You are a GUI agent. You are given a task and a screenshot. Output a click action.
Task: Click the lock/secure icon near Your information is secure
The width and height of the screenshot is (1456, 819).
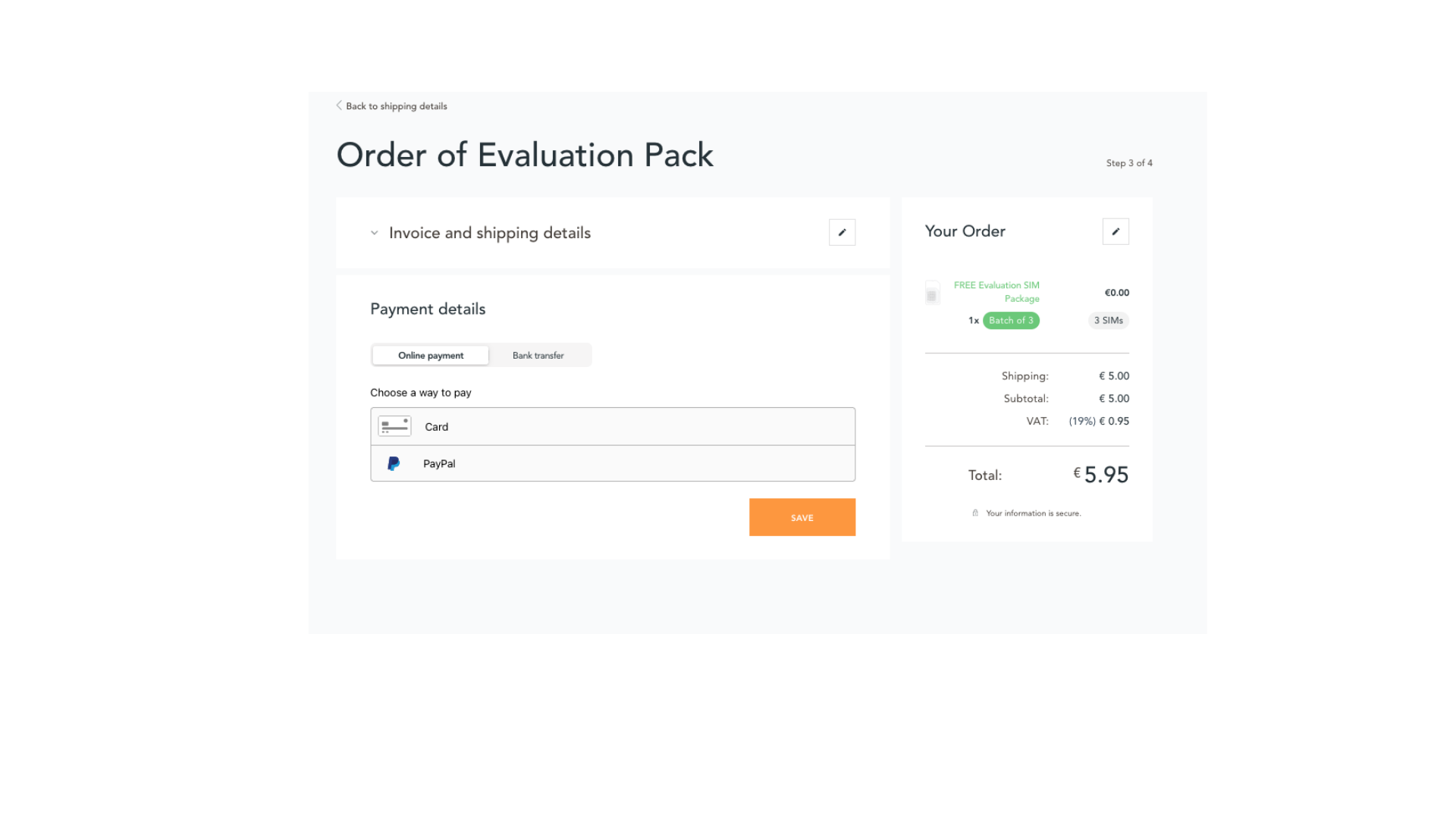click(974, 513)
